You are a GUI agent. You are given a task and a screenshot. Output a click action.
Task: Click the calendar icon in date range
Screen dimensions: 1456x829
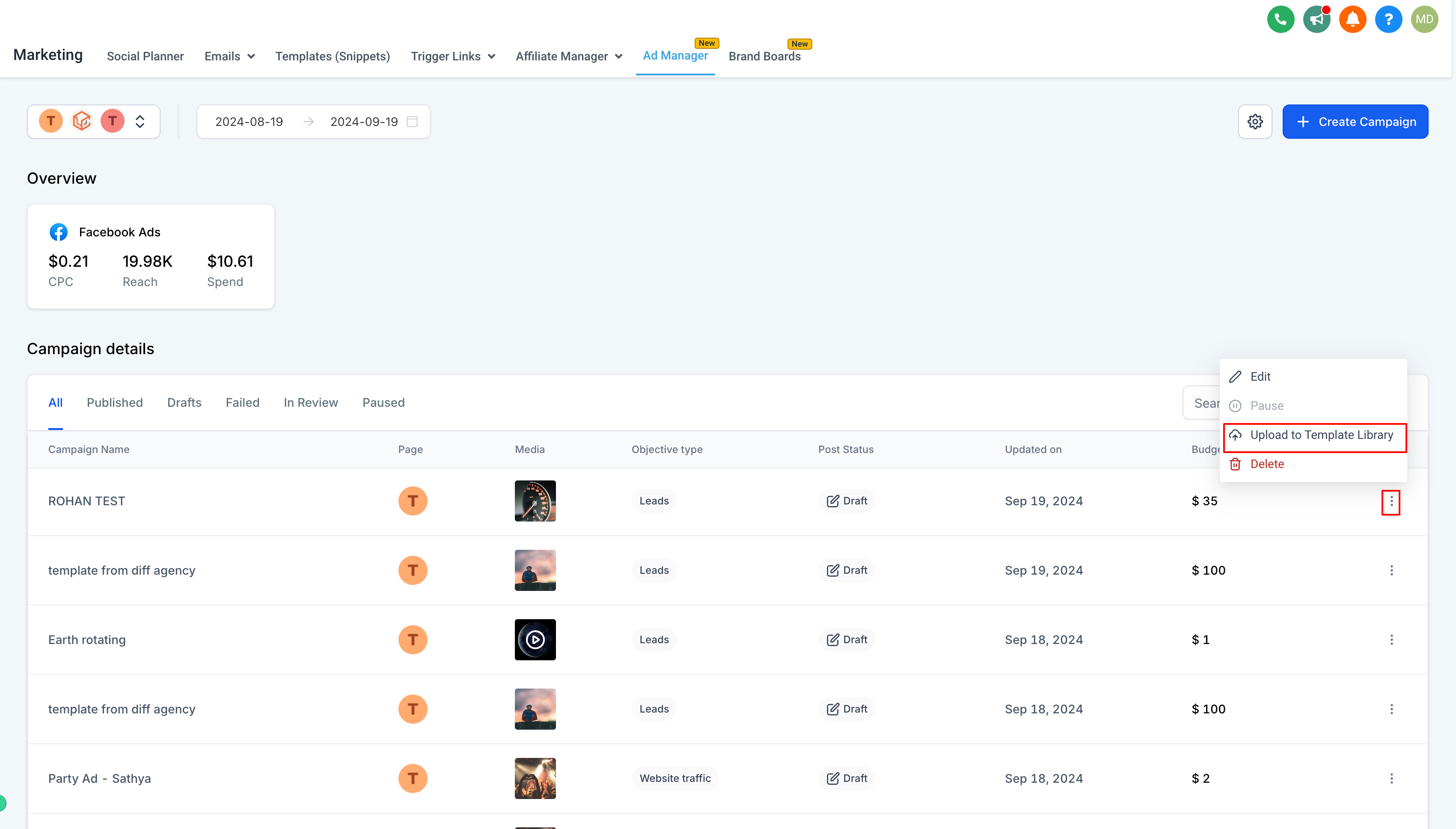[413, 121]
